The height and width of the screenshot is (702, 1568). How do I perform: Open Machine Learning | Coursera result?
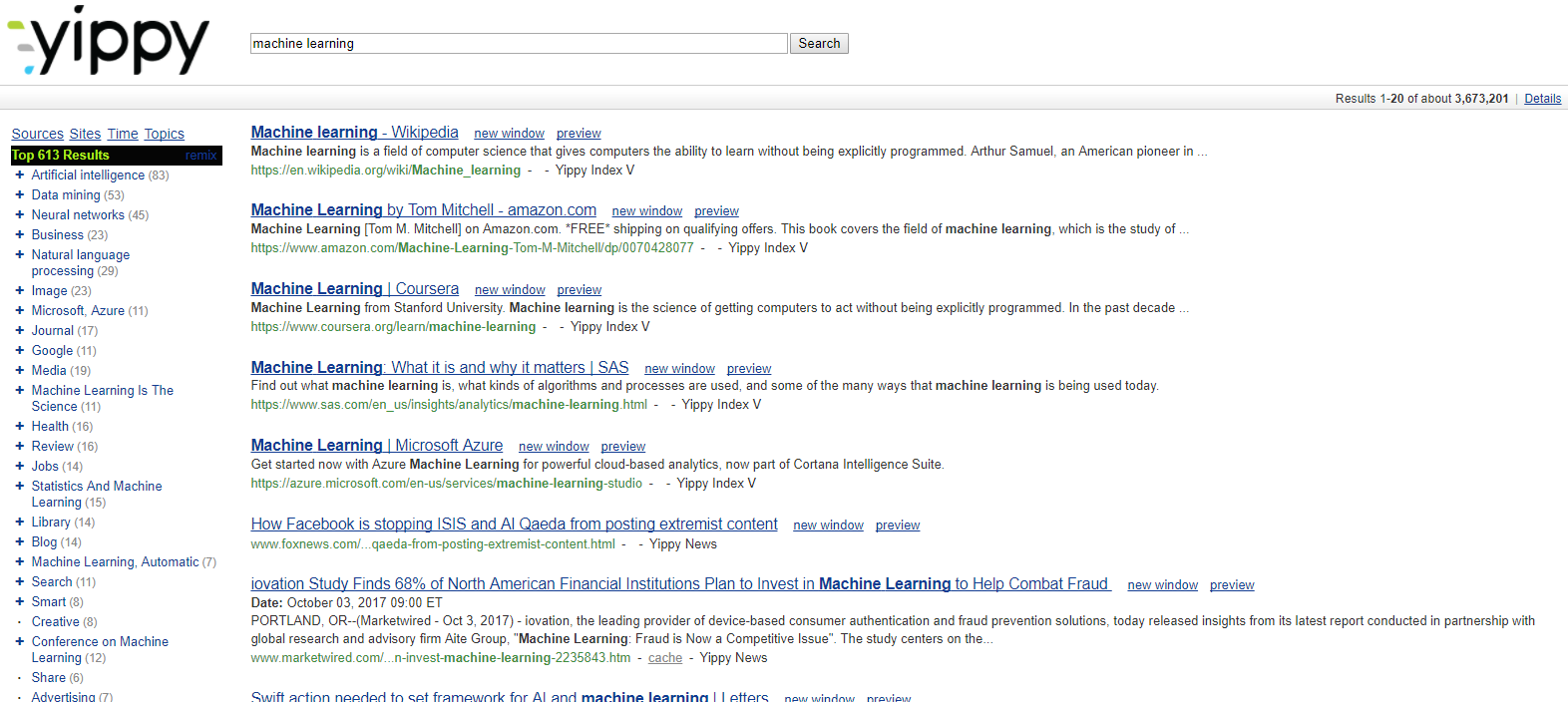tap(354, 288)
